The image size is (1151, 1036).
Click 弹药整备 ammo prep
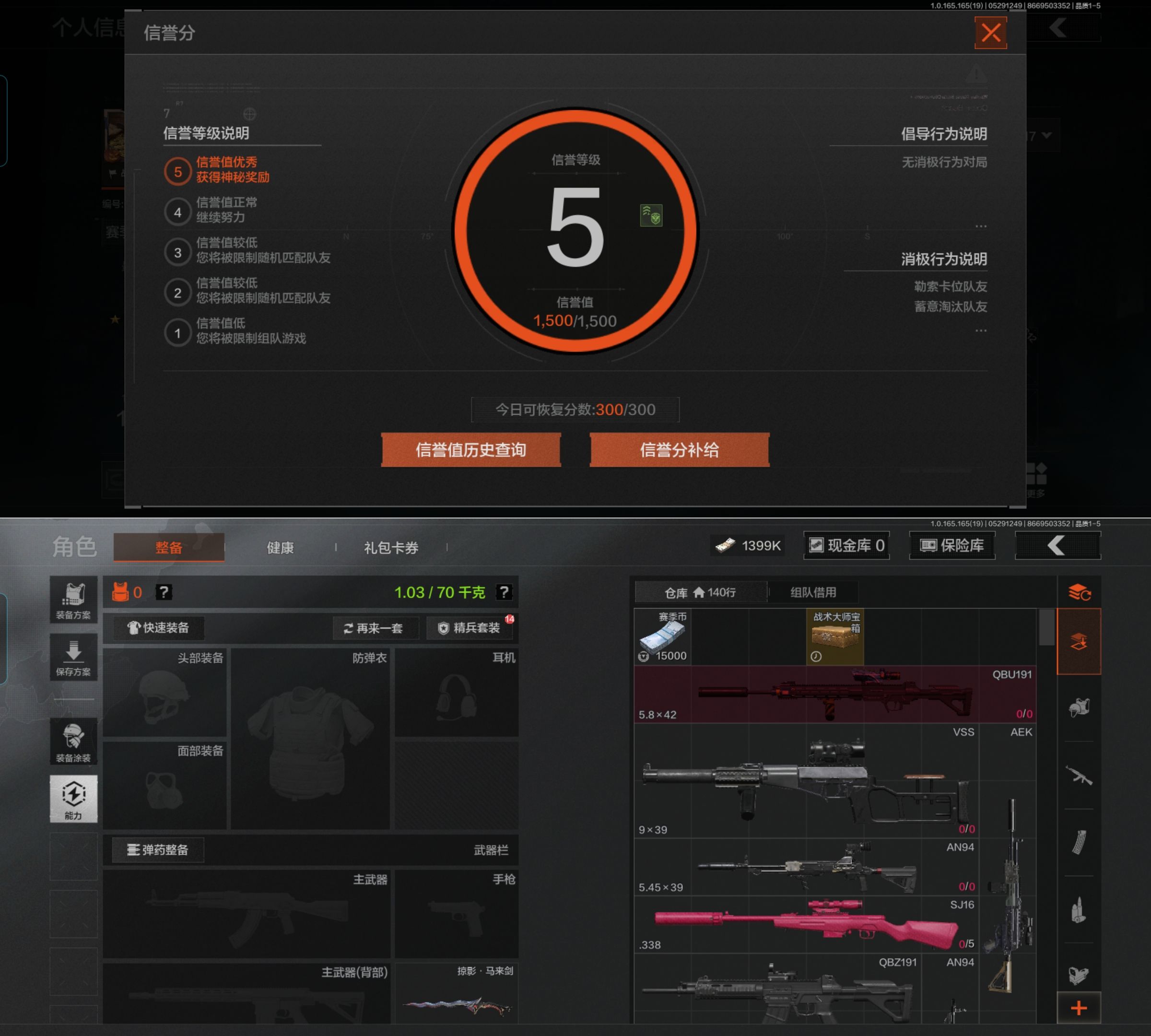[x=158, y=850]
